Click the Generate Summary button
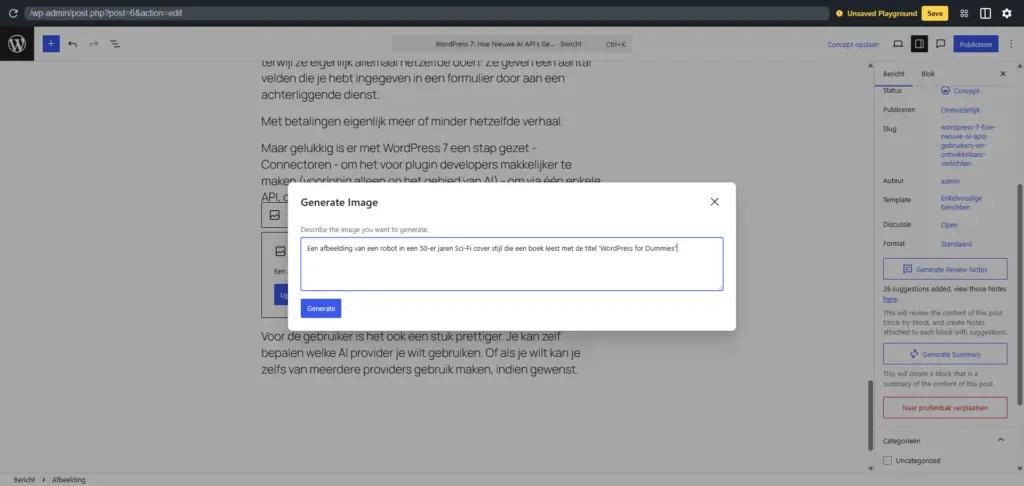The height and width of the screenshot is (486, 1024). coord(945,354)
